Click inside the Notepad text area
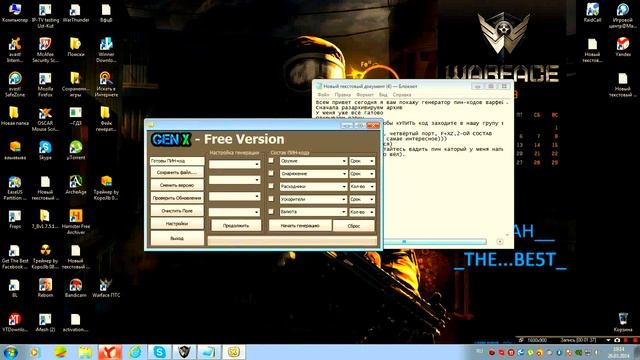 coord(445,192)
